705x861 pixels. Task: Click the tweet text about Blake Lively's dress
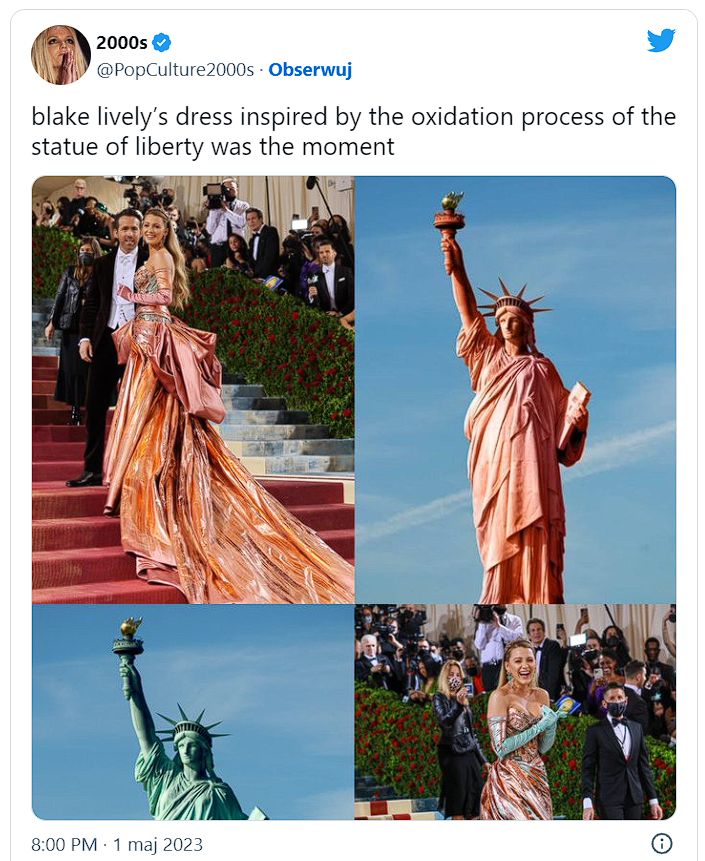353,132
